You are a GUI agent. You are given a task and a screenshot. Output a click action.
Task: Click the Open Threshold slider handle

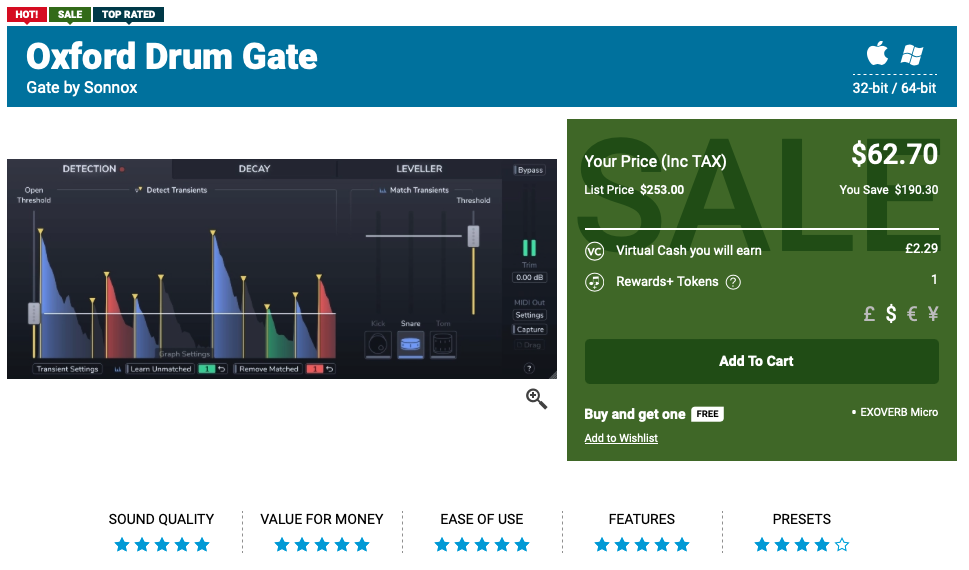34,313
